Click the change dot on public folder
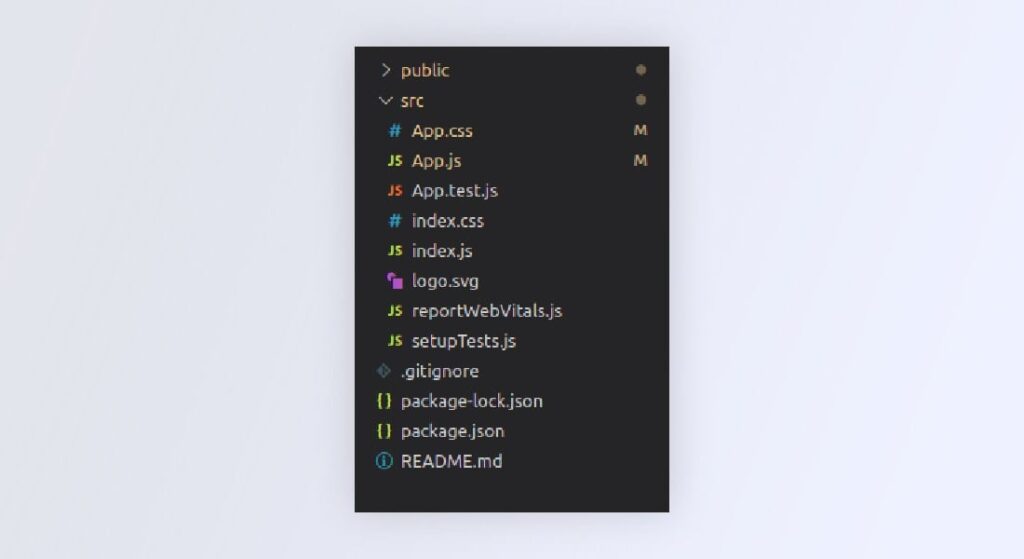1024x559 pixels. (641, 70)
